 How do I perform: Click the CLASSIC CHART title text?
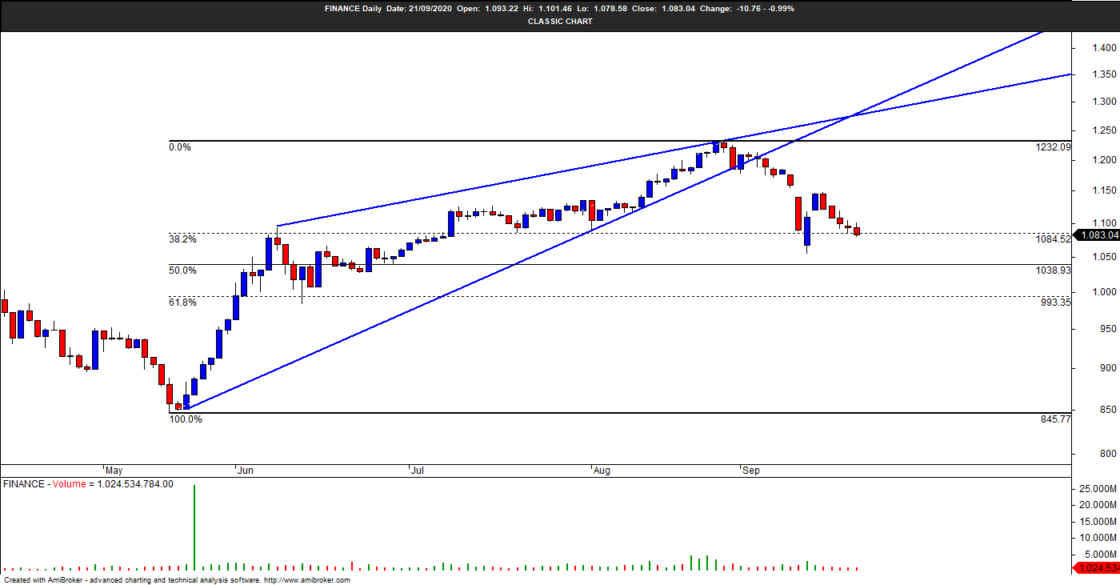(x=560, y=21)
